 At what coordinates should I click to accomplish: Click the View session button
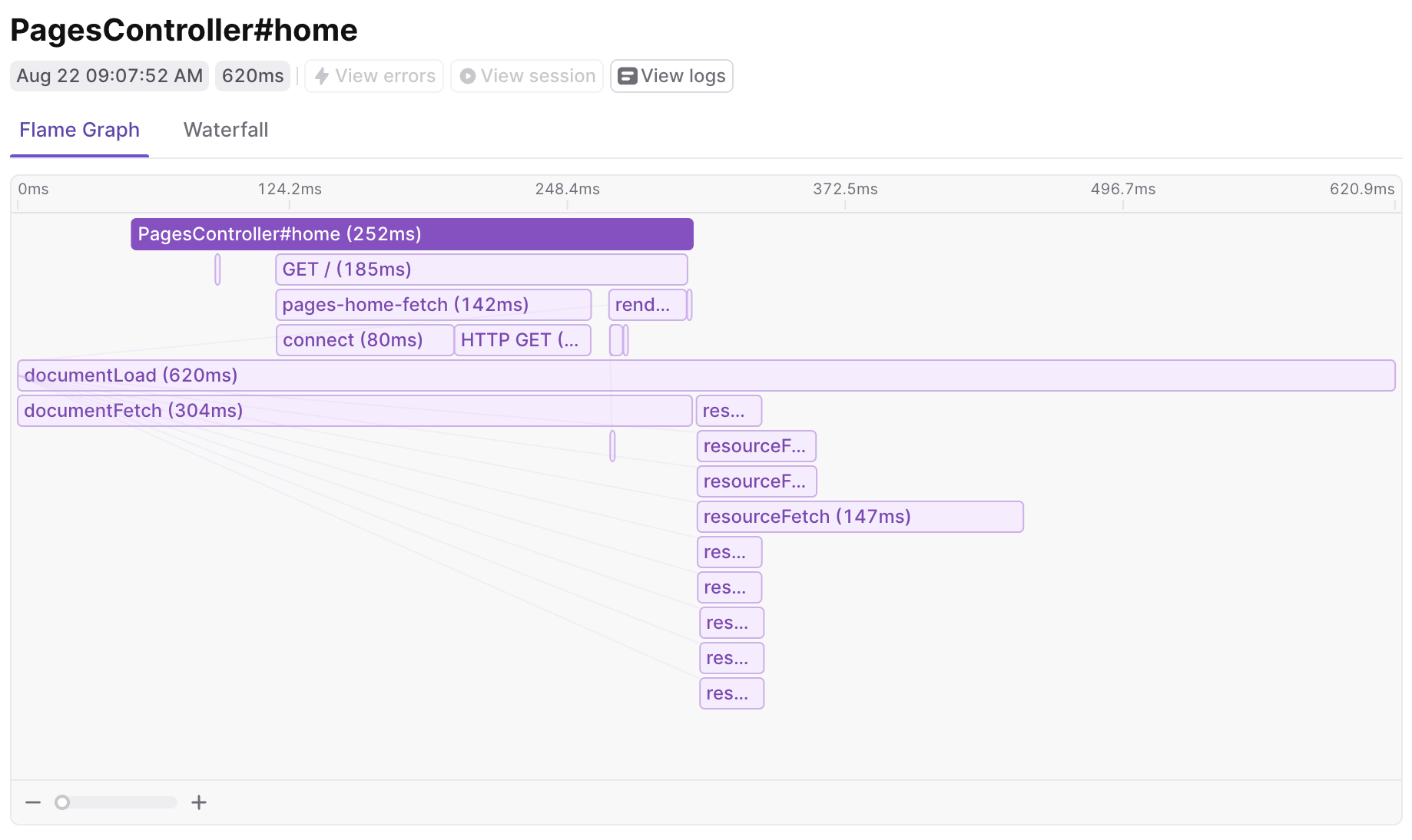point(526,76)
